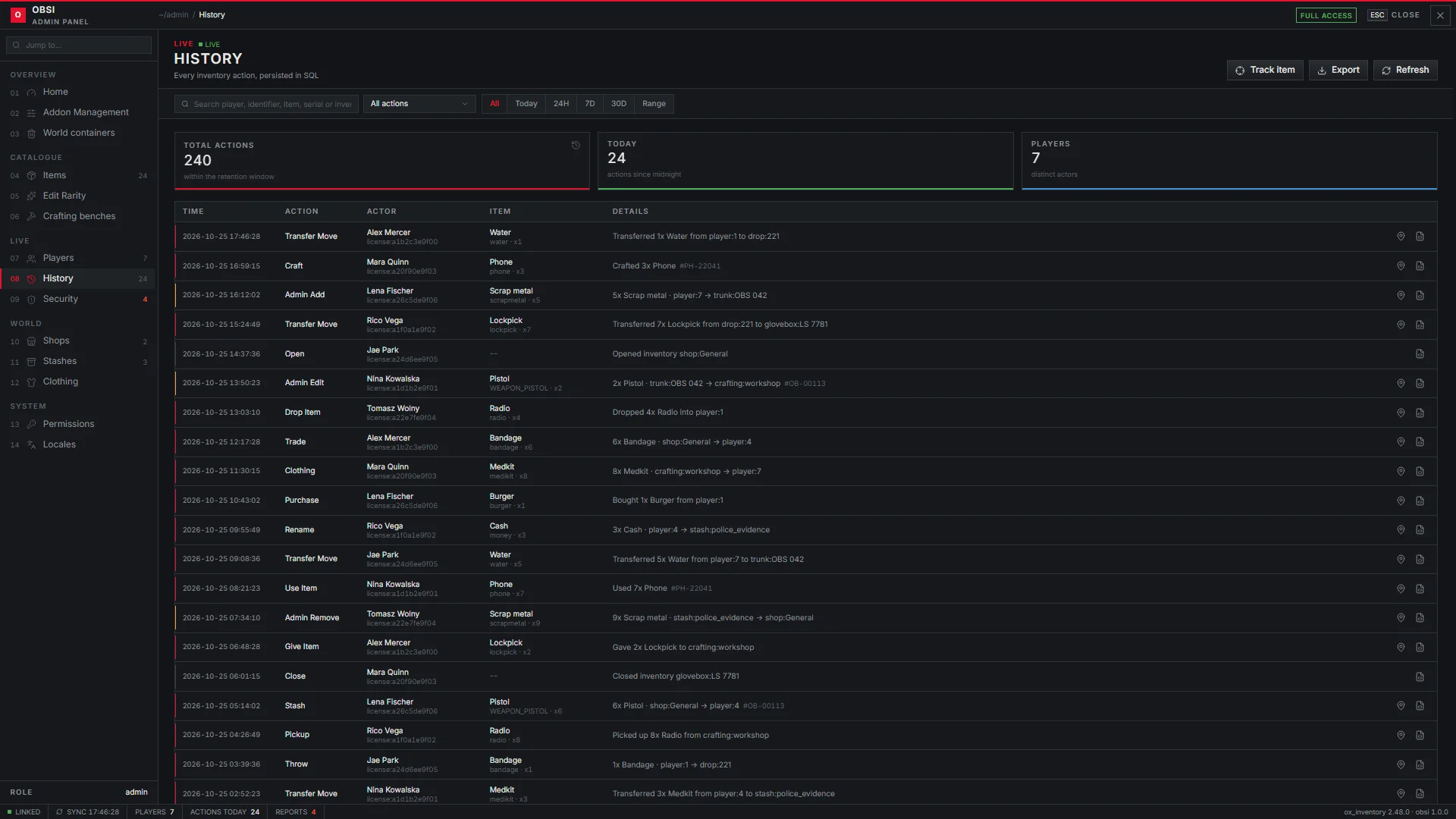Select the 7D time filter
1456x819 pixels.
[x=590, y=104]
